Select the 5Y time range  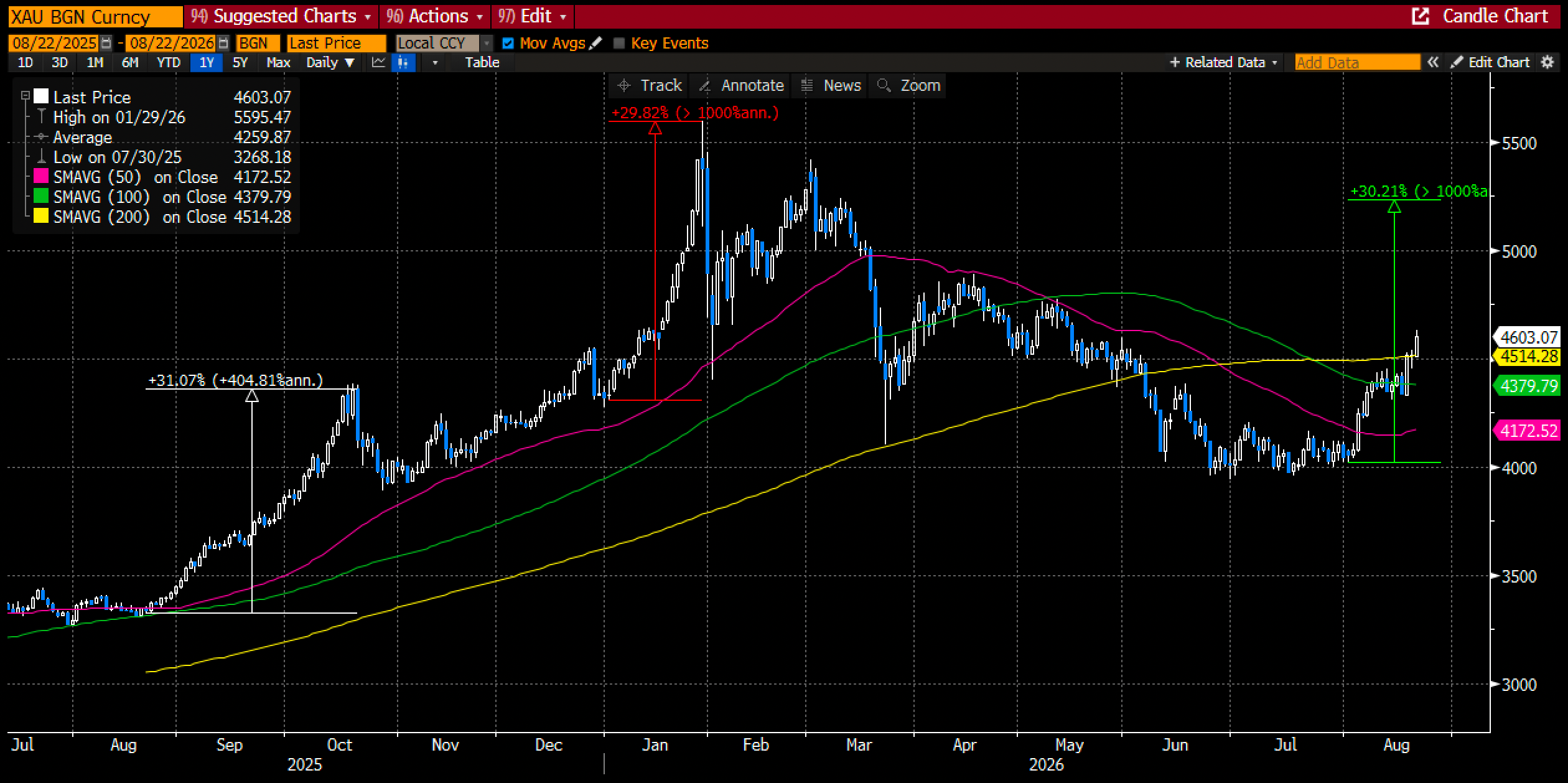point(240,62)
